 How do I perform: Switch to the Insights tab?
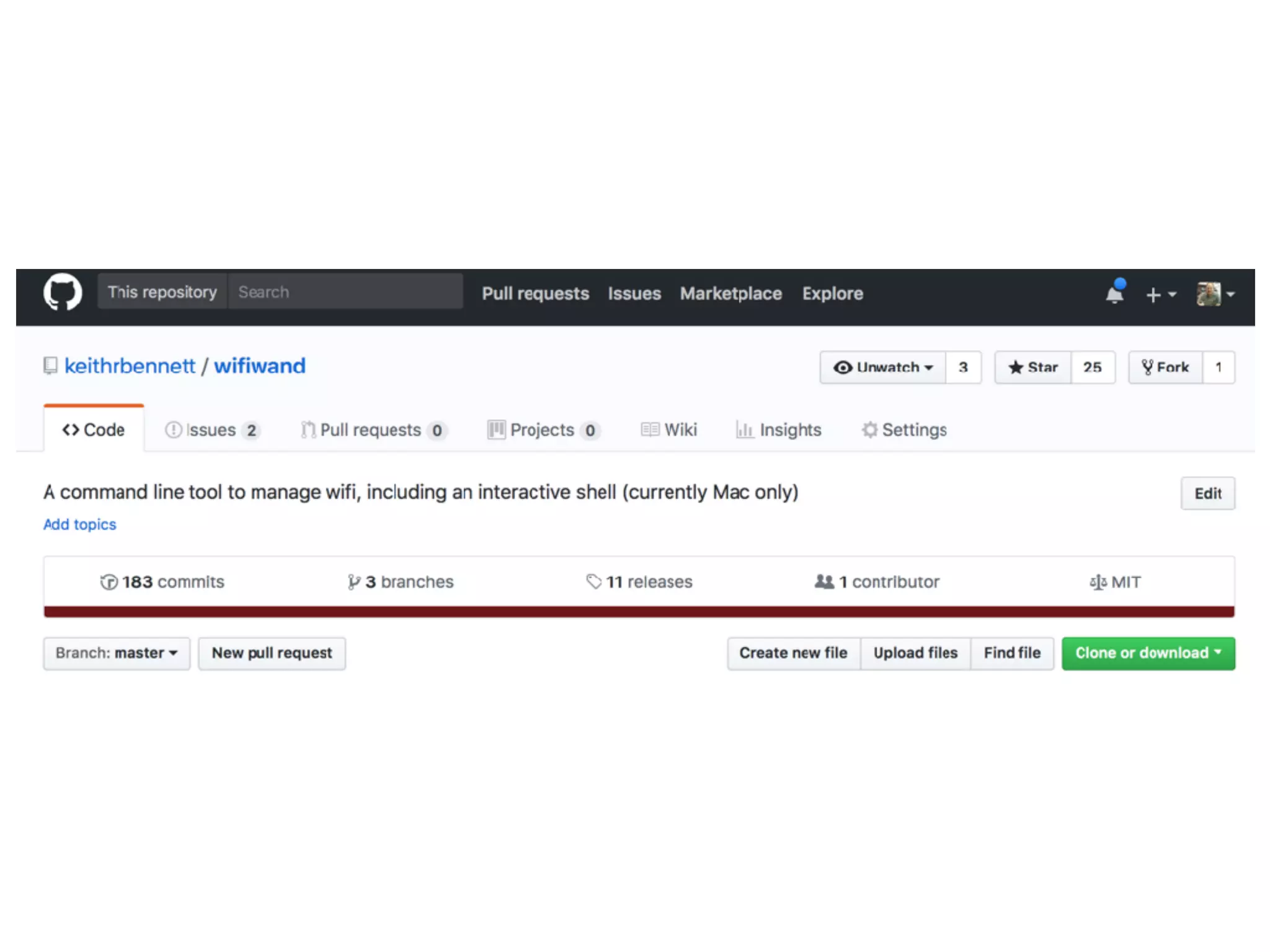click(x=779, y=430)
